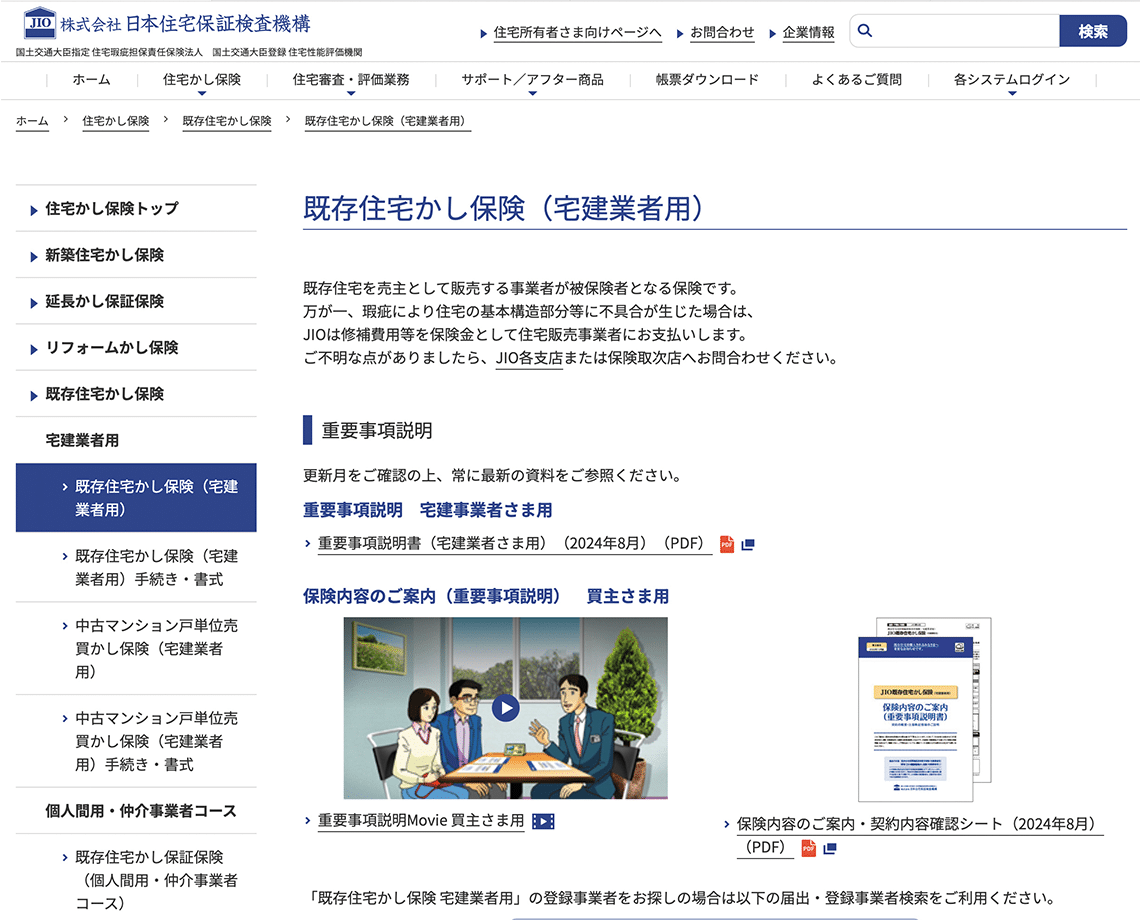Viewport: 1140px width, 920px height.
Task: Select the ホーム menu item
Action: pos(91,80)
